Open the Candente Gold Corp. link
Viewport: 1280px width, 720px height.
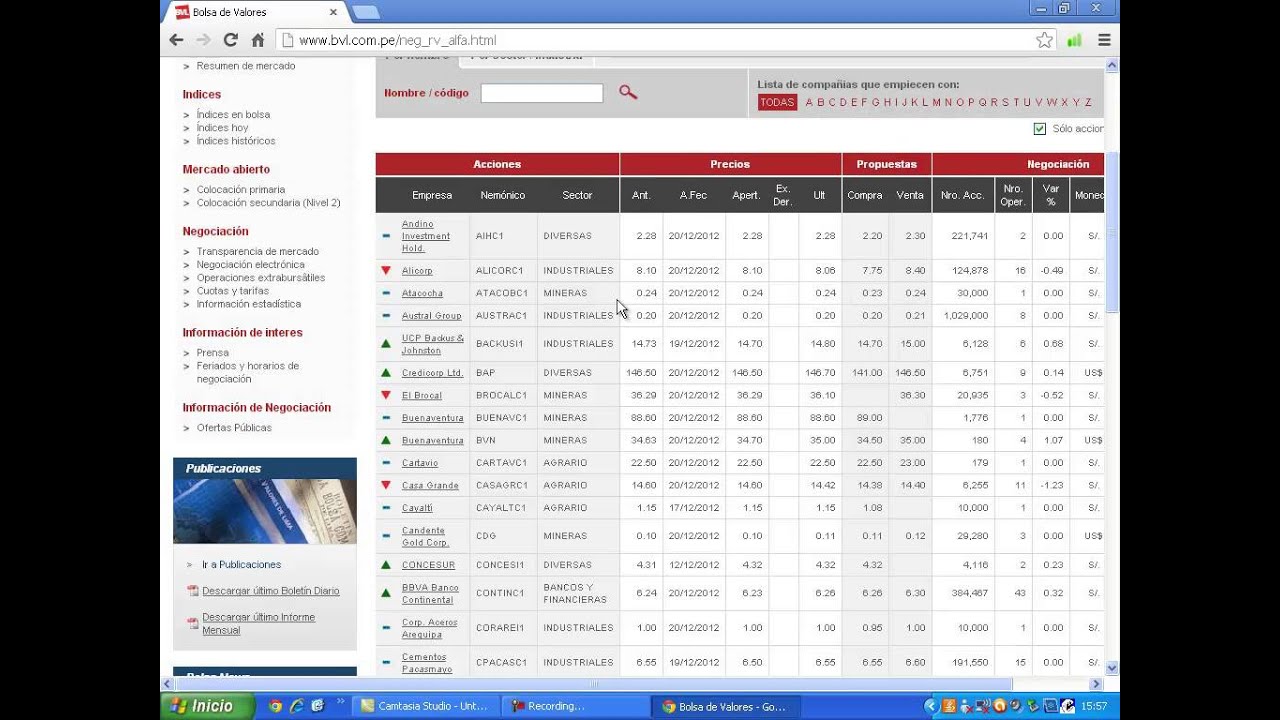(426, 537)
